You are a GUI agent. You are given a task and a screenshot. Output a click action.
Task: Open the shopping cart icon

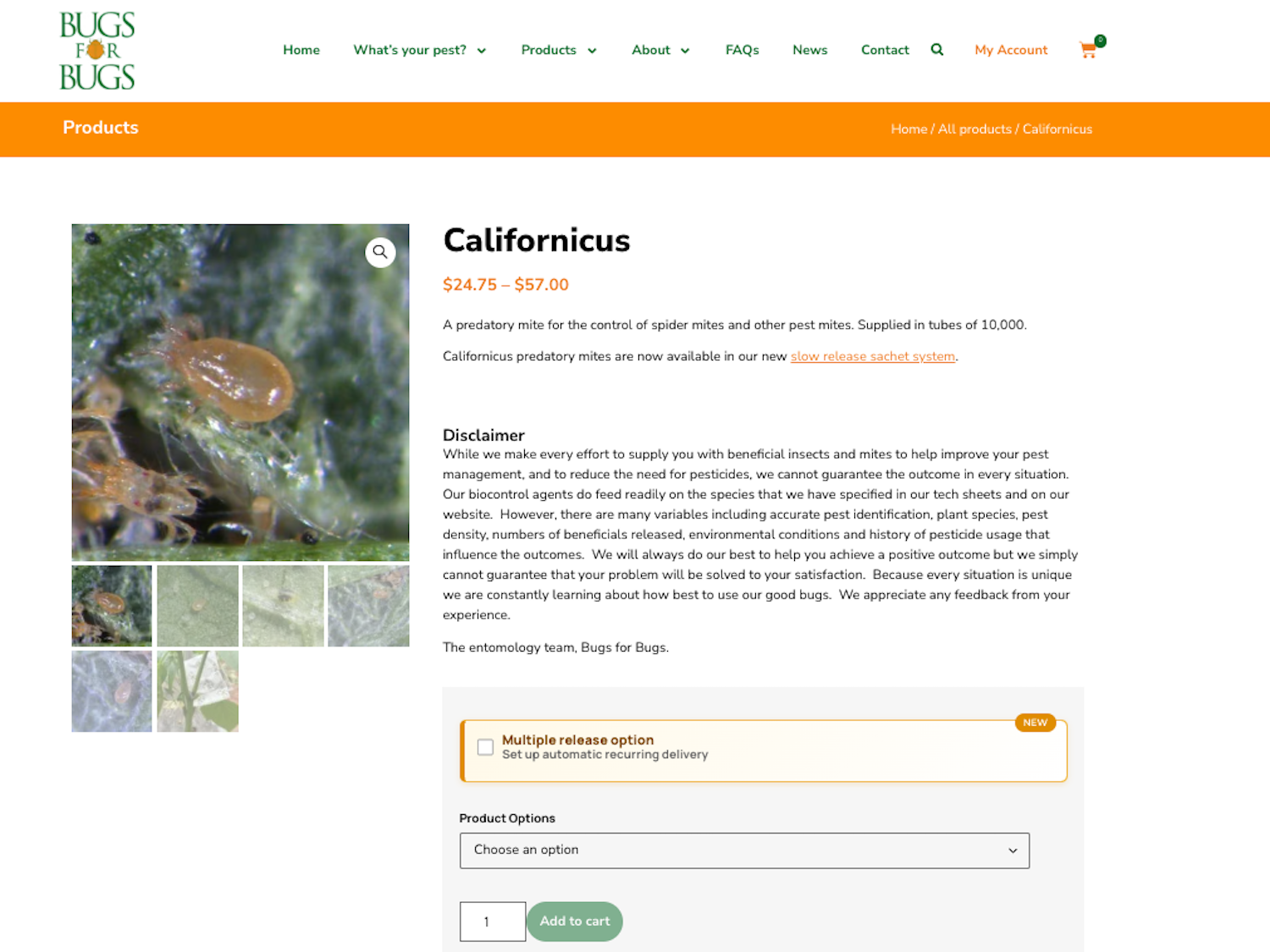coord(1089,50)
